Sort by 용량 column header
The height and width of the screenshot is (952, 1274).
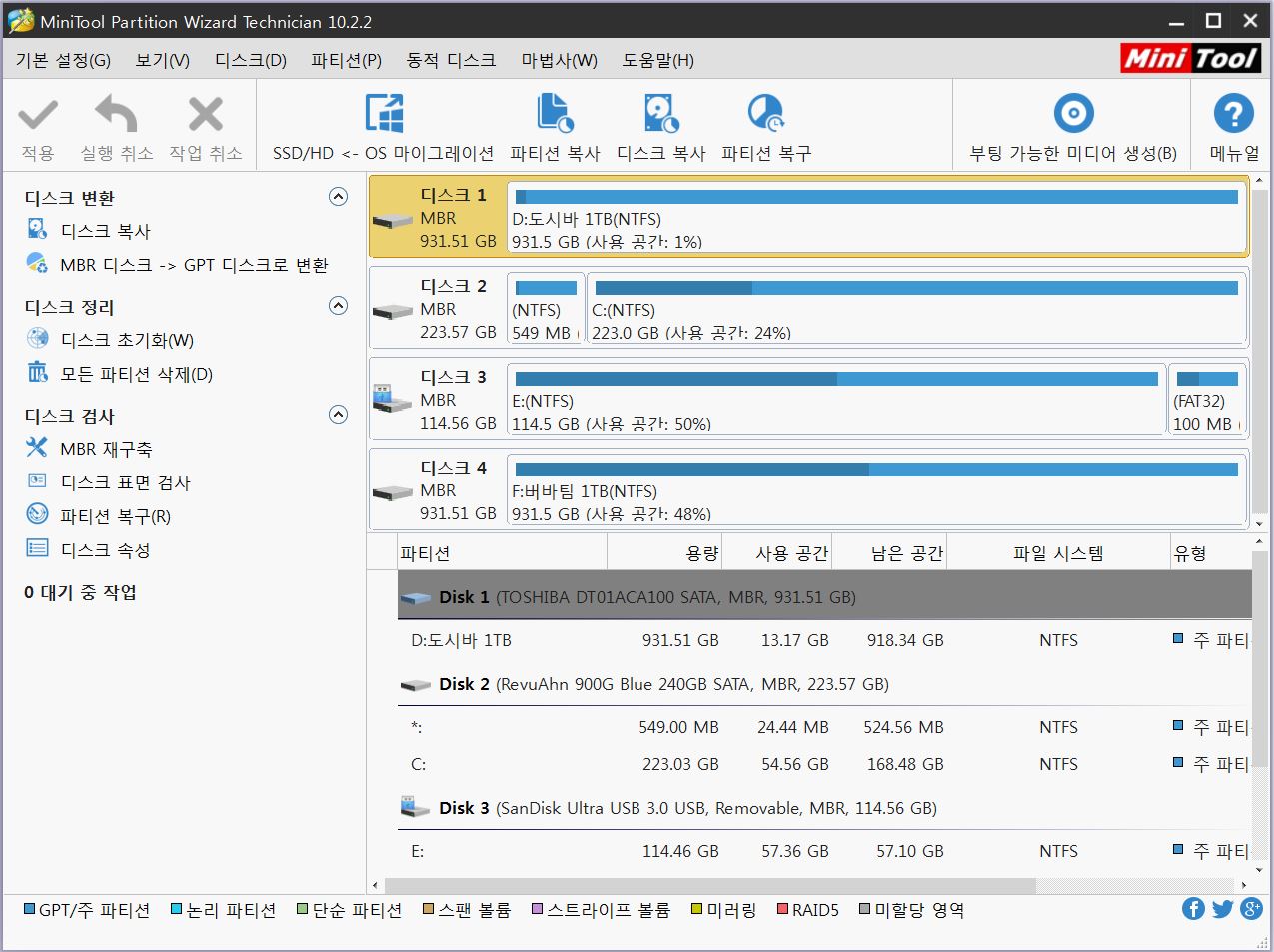click(664, 552)
